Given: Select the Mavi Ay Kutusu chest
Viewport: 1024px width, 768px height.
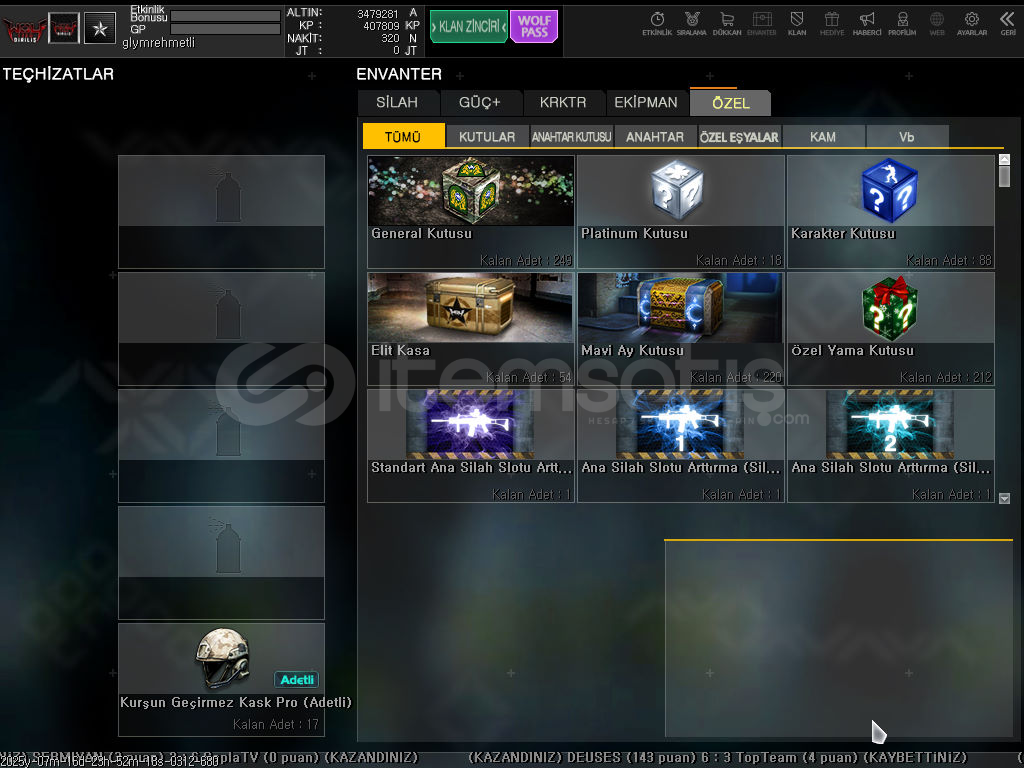Looking at the screenshot, I should pos(680,328).
